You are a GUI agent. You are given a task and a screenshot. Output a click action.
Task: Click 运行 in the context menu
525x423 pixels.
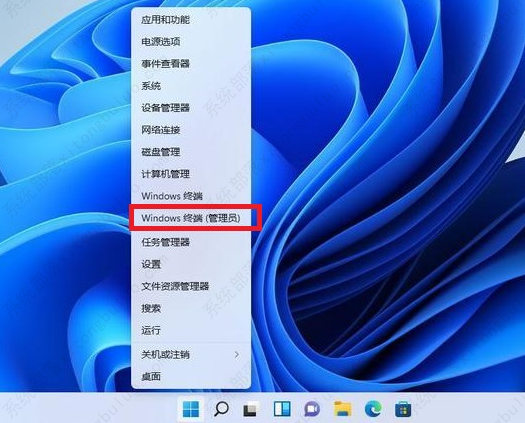click(191, 331)
